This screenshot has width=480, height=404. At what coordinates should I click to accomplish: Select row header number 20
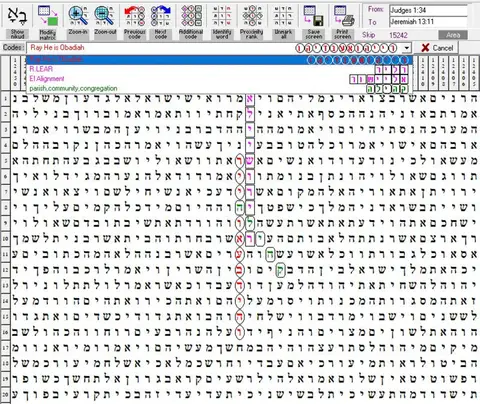(x=5, y=395)
